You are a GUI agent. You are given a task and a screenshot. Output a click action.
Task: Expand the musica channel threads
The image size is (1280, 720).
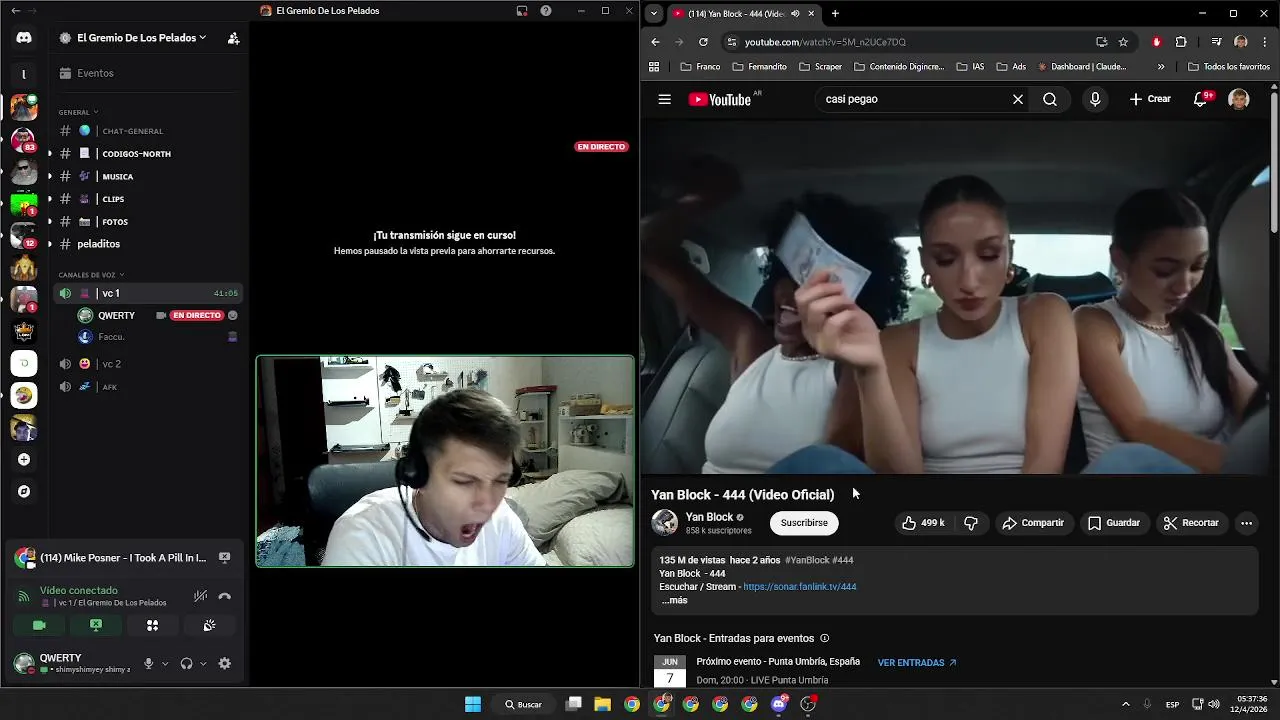50,176
